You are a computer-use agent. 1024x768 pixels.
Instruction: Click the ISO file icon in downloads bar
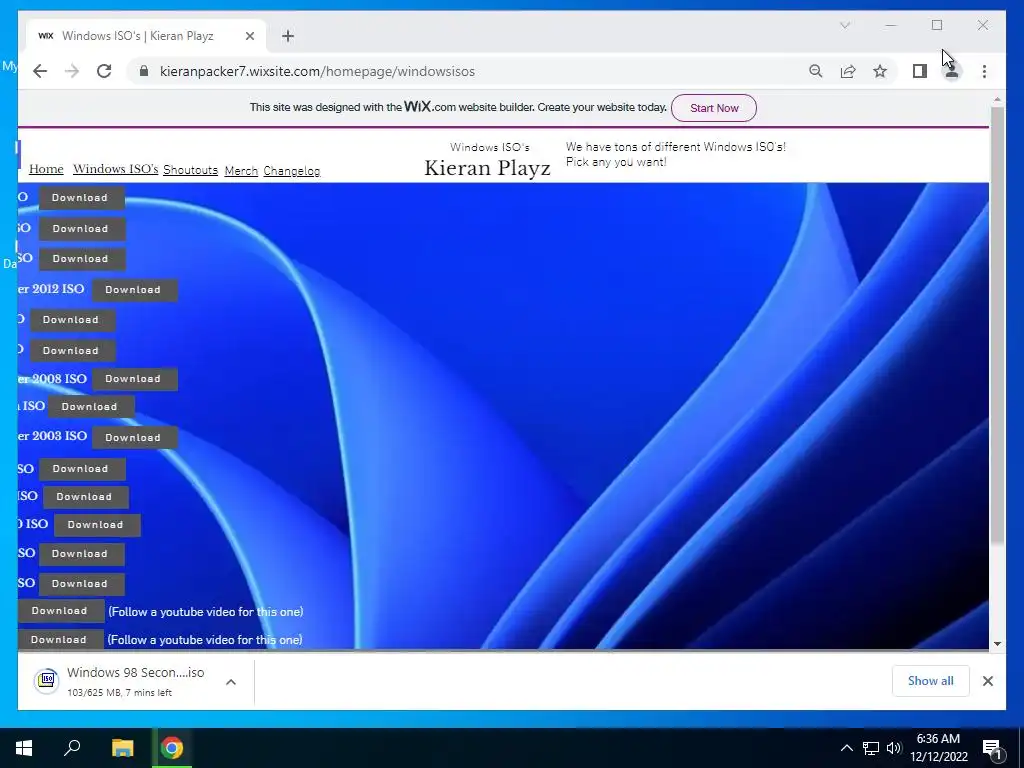coord(47,680)
